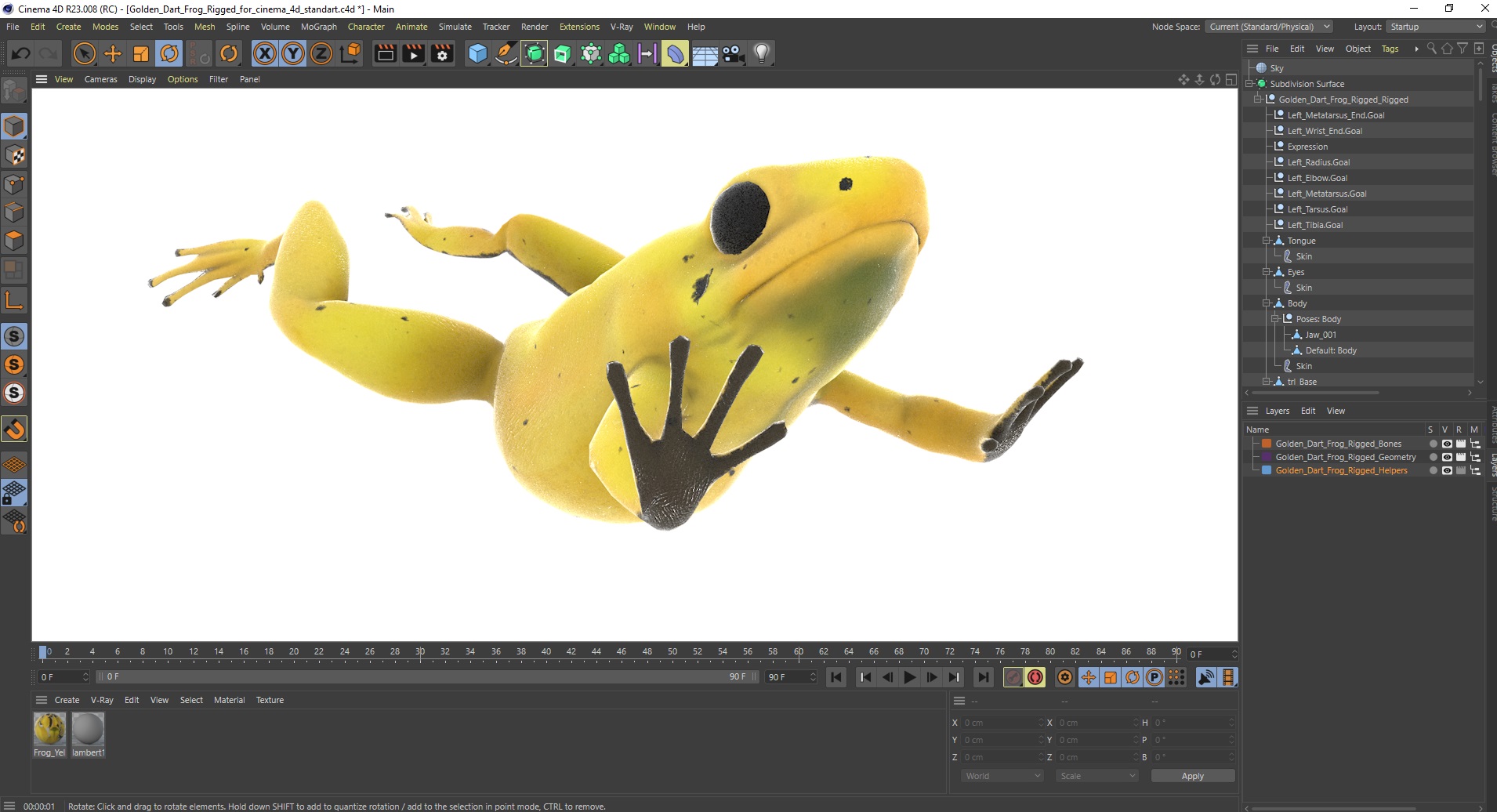Activate the Scale tool in the top toolbar

point(141,53)
